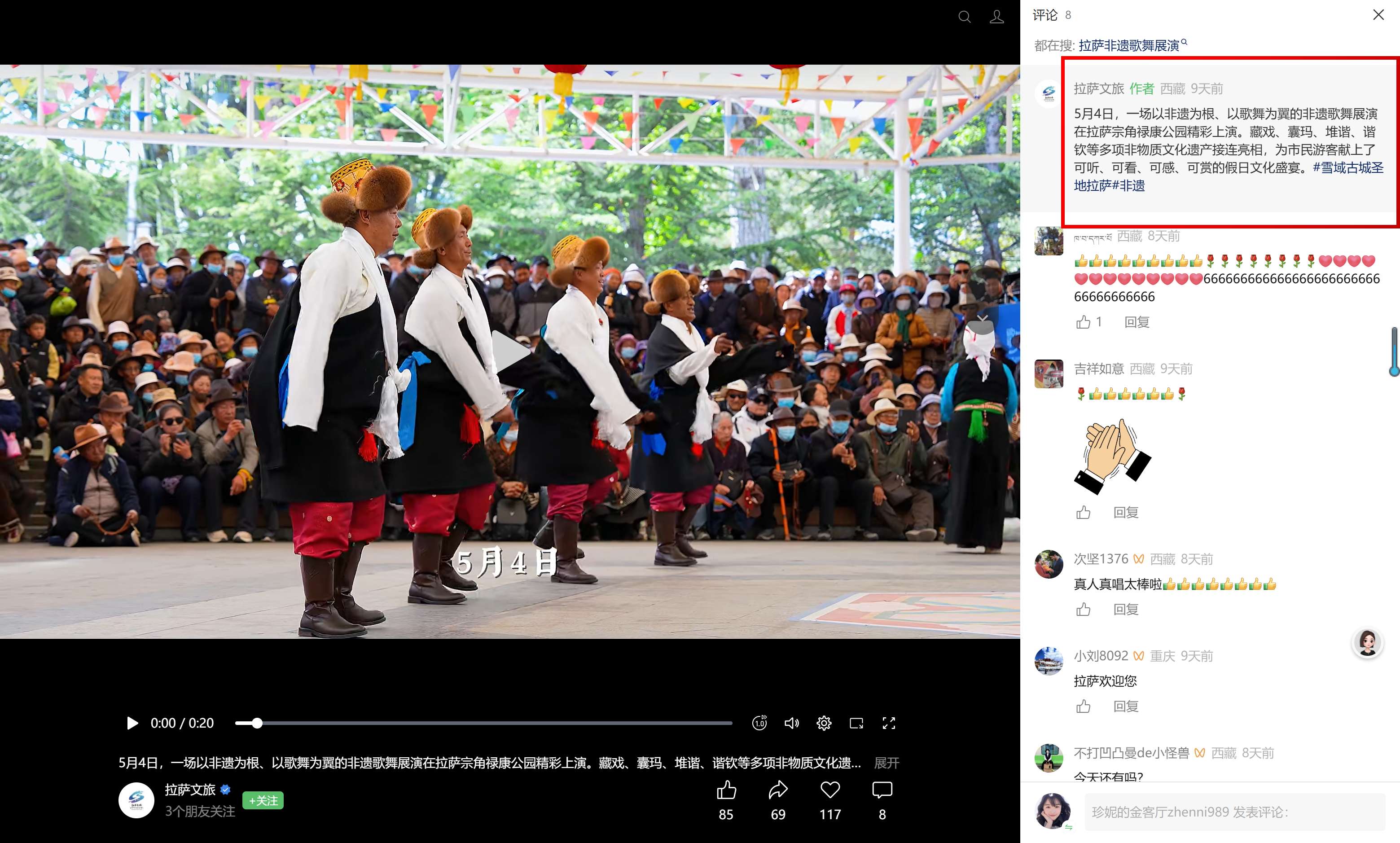This screenshot has height=843, width=1400.
Task: Click the +关注 follow button
Action: pos(263,800)
